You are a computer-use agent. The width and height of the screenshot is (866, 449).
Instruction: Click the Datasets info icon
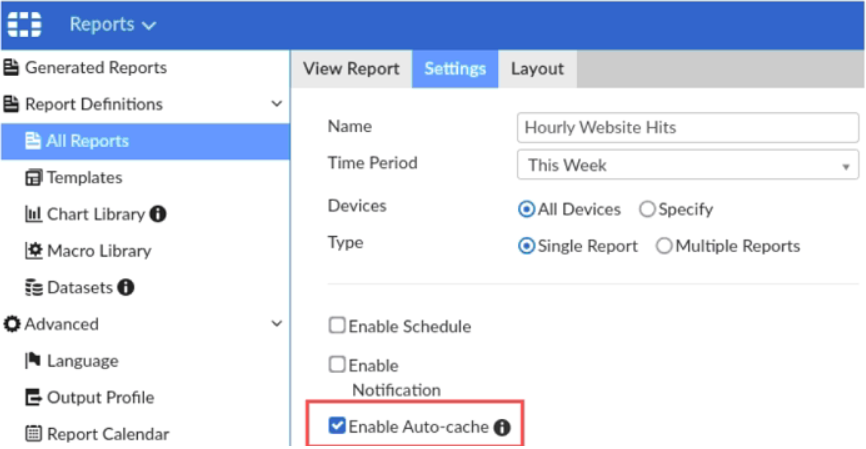point(126,288)
